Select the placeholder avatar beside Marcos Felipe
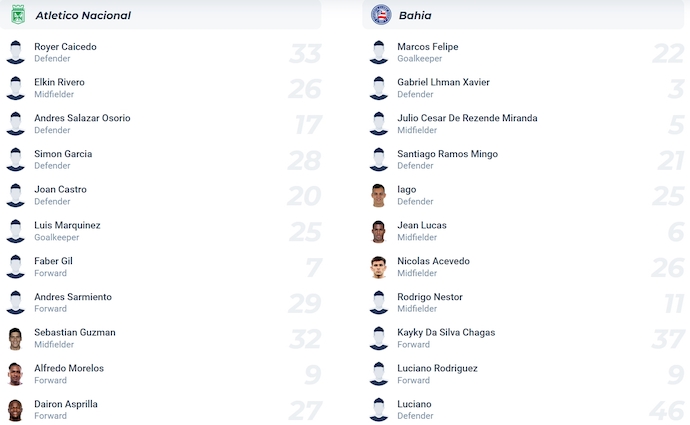 378,52
